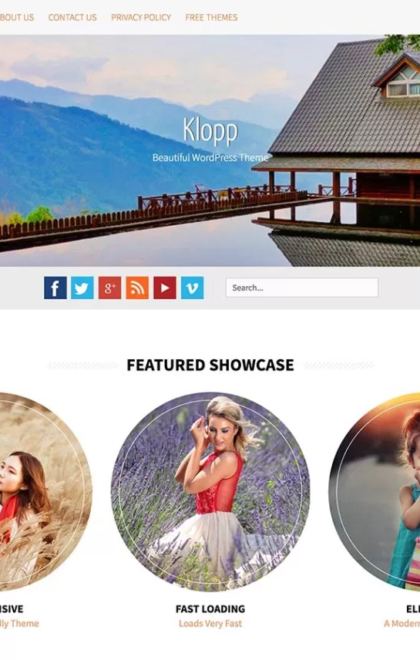
Task: Select the Contact Us menu item
Action: click(x=72, y=17)
